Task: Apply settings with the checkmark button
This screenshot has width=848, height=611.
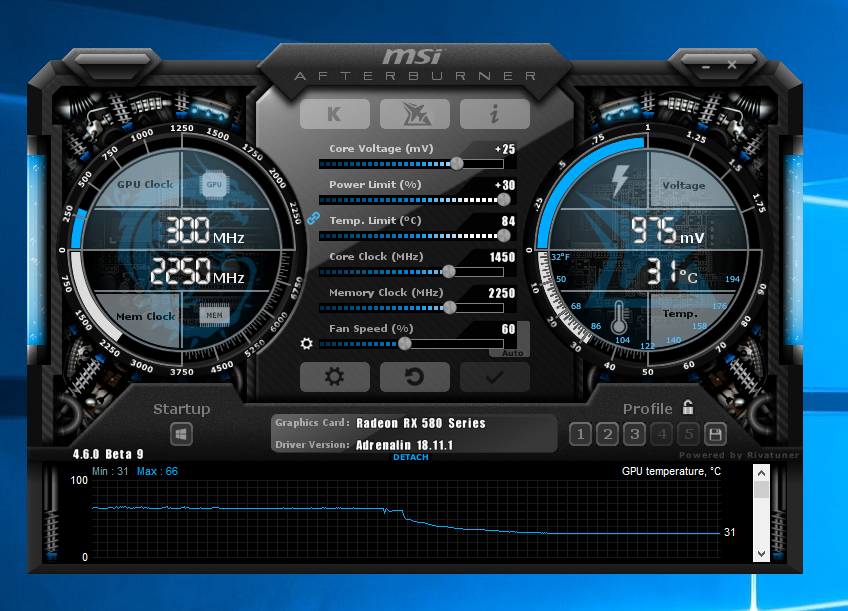Action: click(495, 376)
